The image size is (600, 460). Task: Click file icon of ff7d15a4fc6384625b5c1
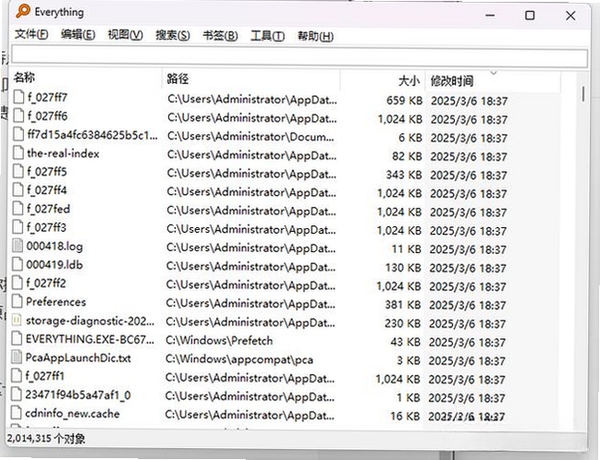point(18,134)
